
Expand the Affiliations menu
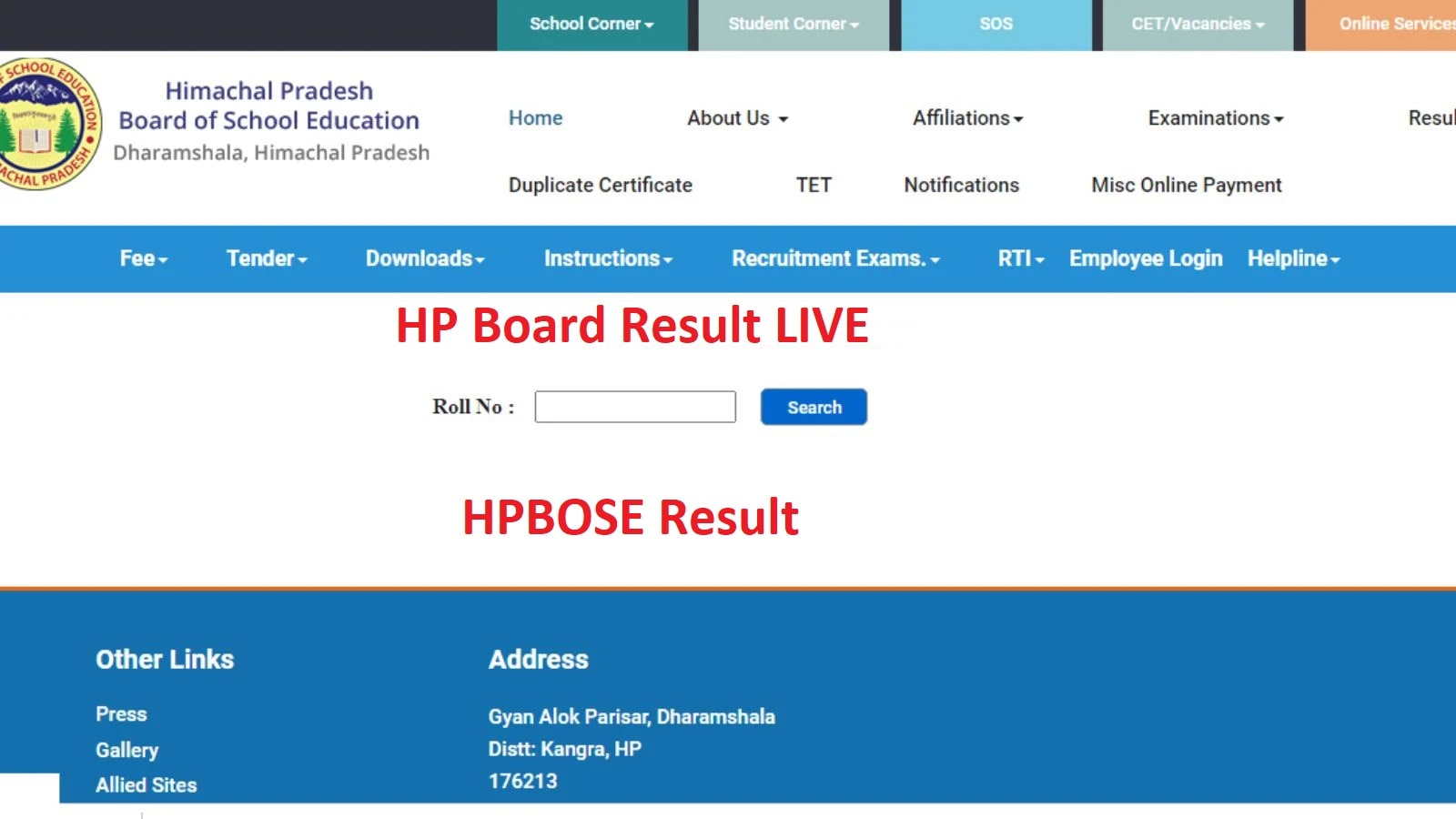click(x=967, y=118)
